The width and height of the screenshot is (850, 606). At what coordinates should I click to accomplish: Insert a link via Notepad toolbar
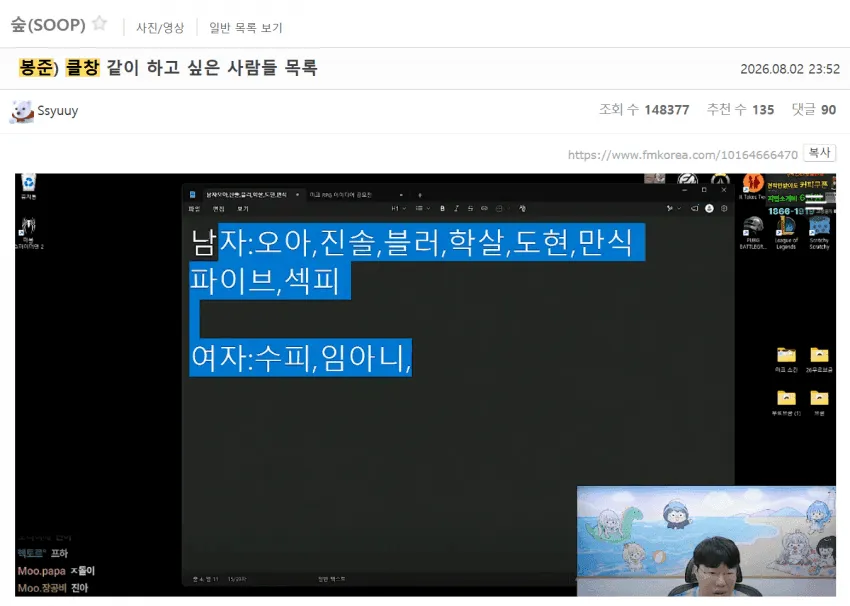coord(484,209)
